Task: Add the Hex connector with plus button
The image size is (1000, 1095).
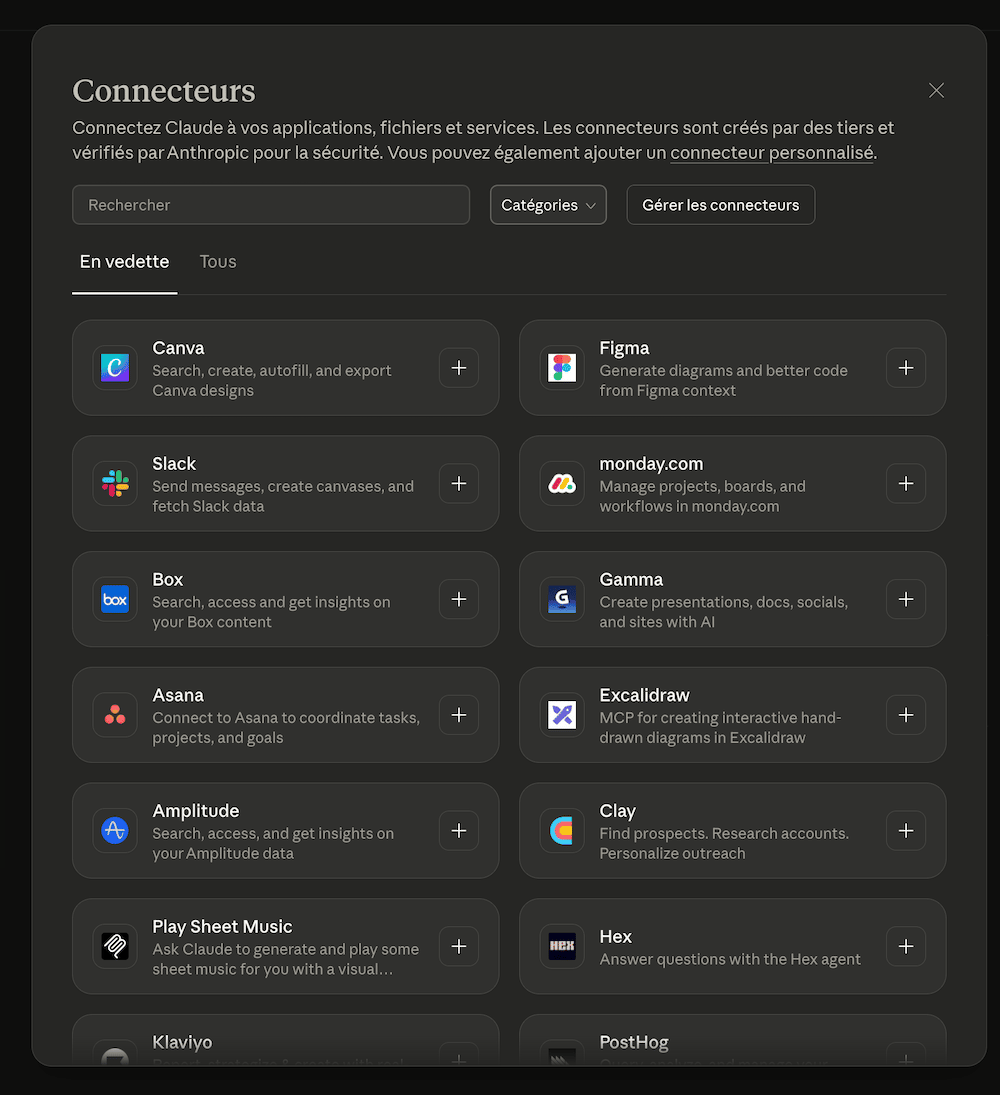Action: [x=905, y=946]
